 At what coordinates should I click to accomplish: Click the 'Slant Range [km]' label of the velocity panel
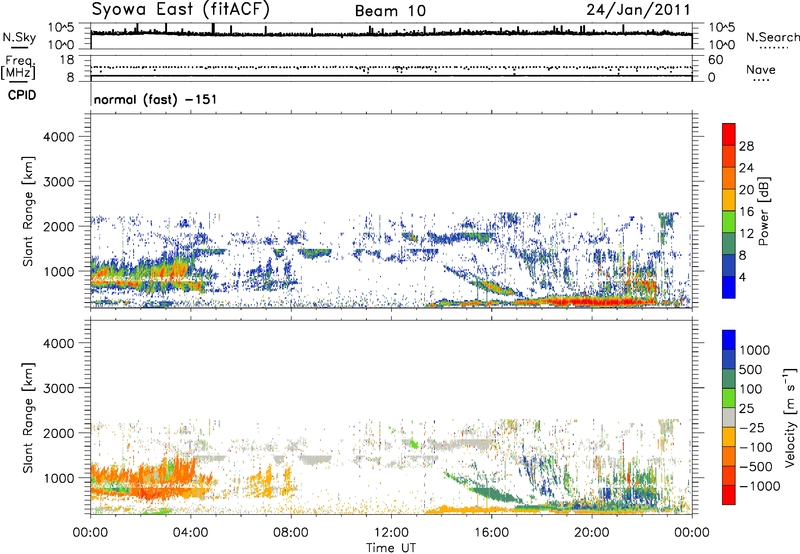pos(28,417)
